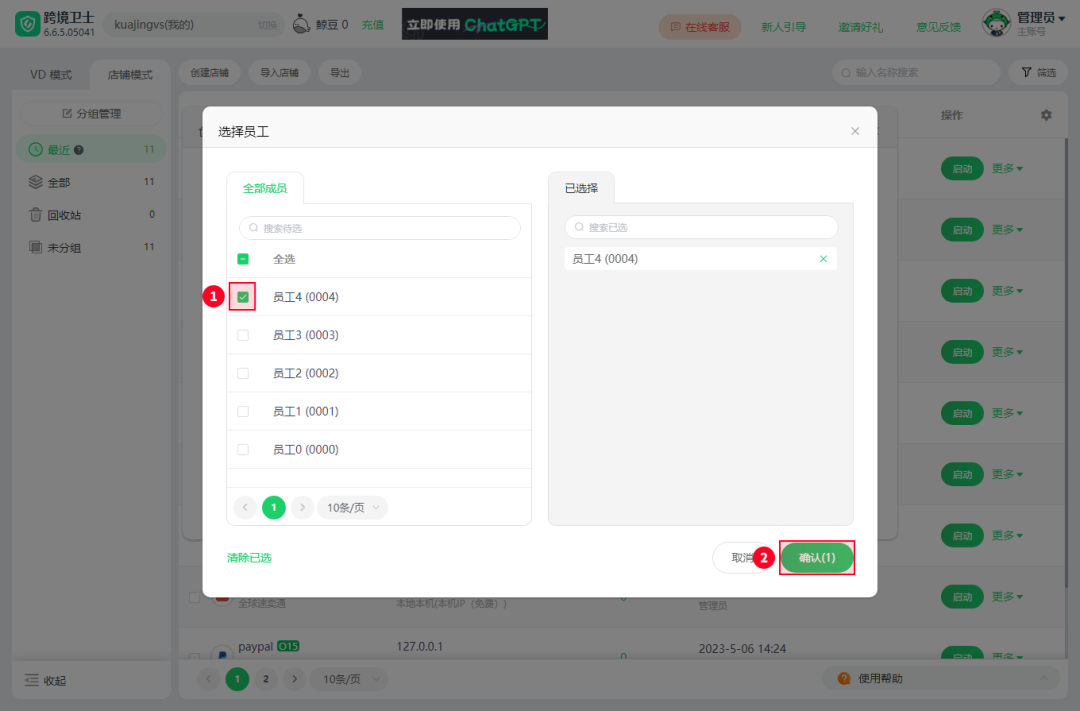This screenshot has height=711, width=1080.
Task: Click the 筛选 filter icon
Action: pos(1028,72)
